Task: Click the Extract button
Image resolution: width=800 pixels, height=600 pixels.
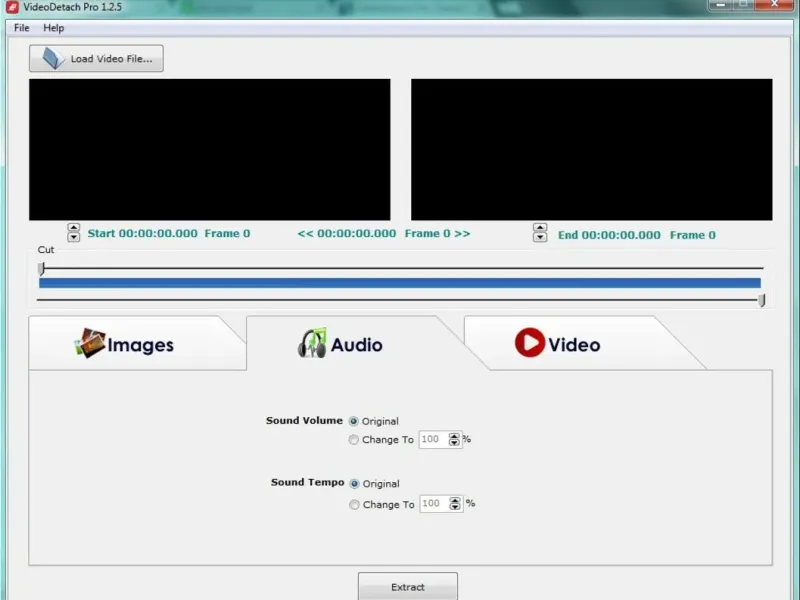Action: coord(408,587)
